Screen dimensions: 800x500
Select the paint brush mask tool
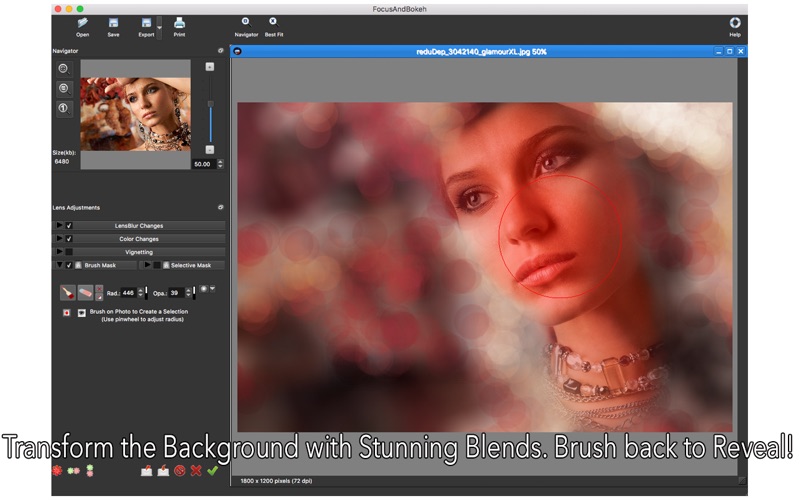pos(67,292)
